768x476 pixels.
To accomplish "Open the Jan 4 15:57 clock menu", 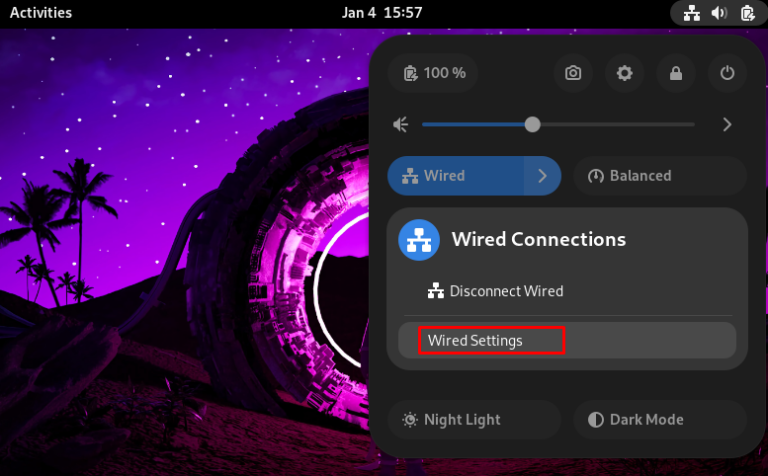I will (x=382, y=13).
